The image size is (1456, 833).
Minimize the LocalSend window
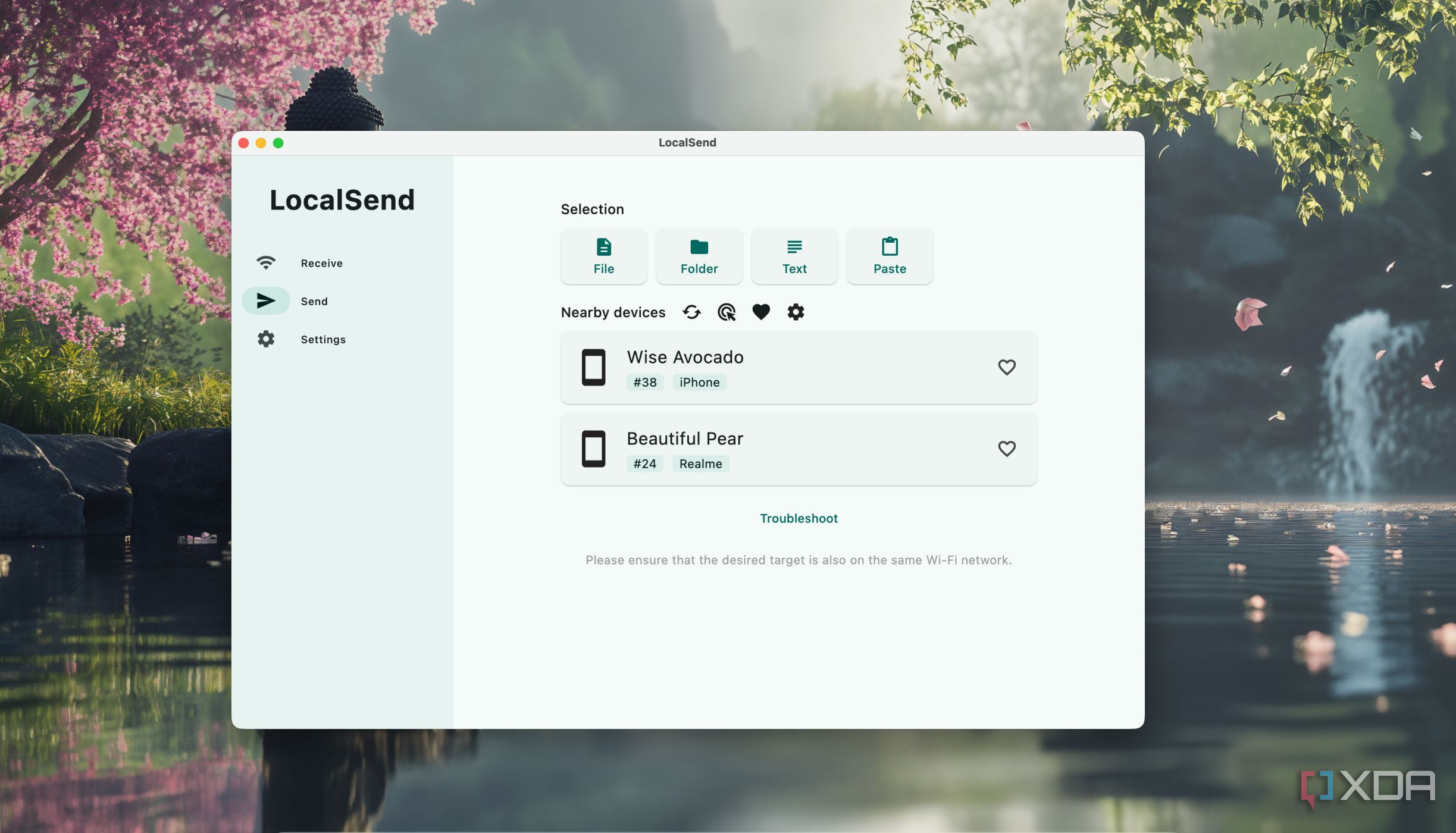(261, 143)
